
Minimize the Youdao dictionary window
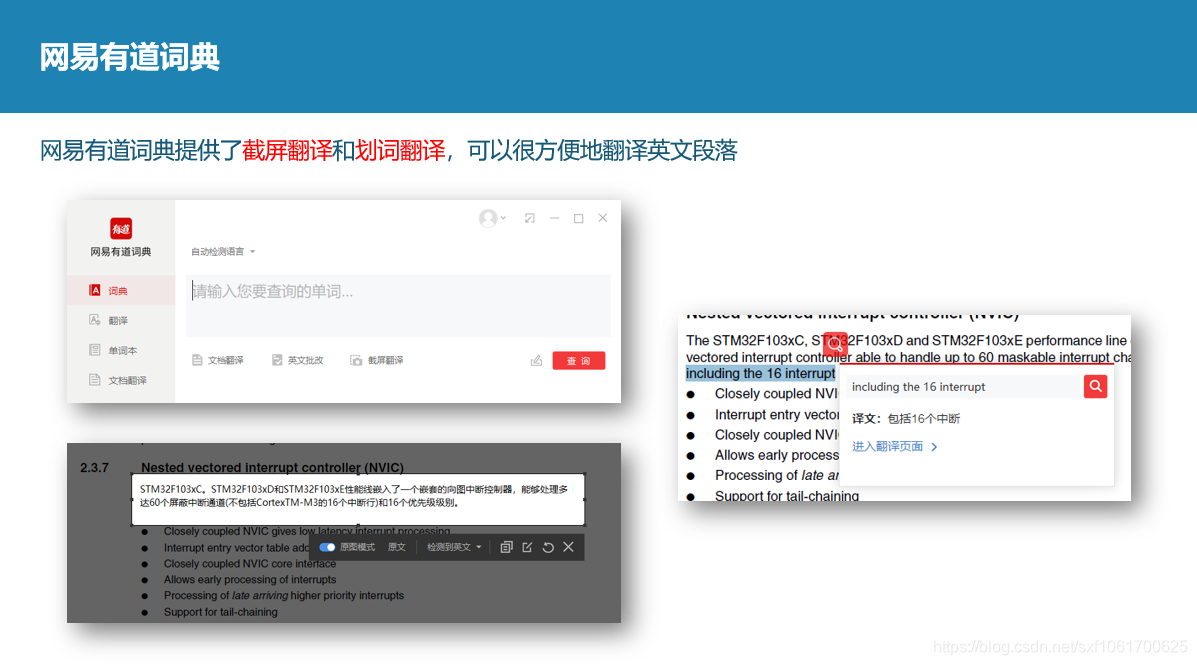pos(555,218)
